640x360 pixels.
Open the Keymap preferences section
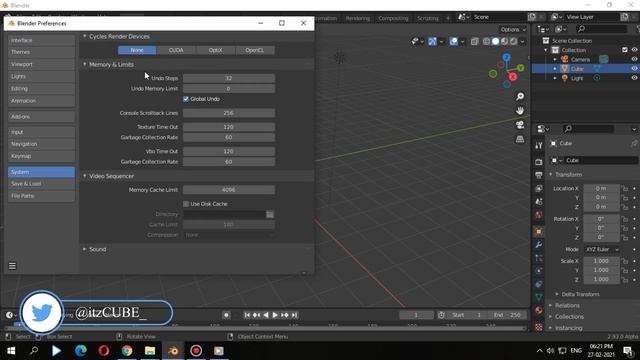(41, 156)
